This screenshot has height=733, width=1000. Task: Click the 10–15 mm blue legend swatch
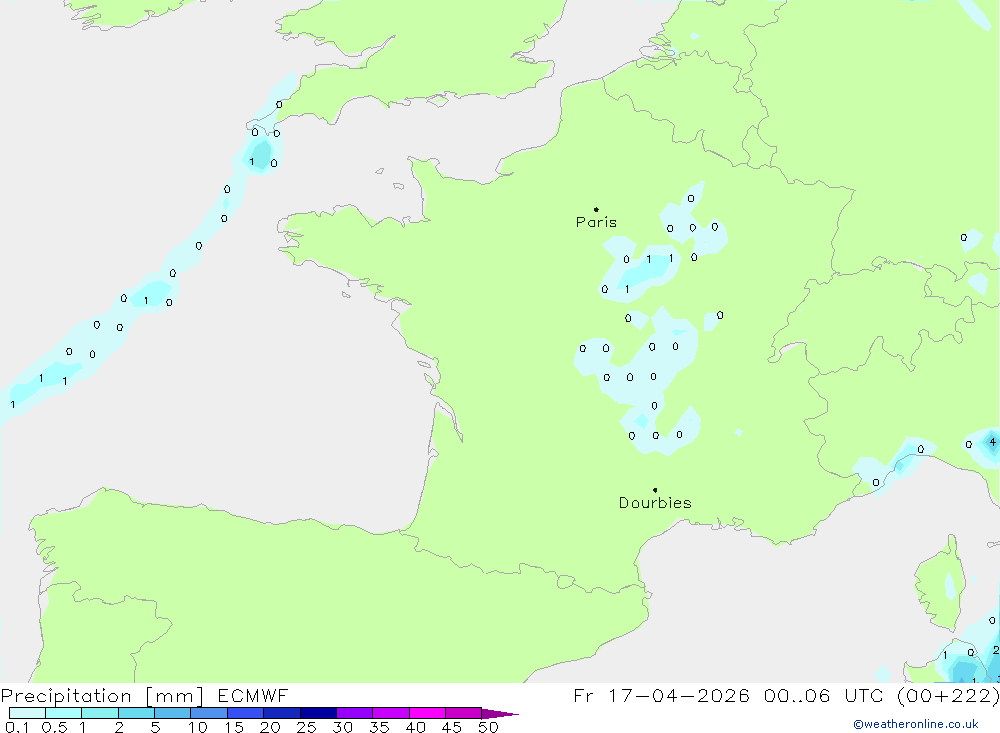click(209, 713)
